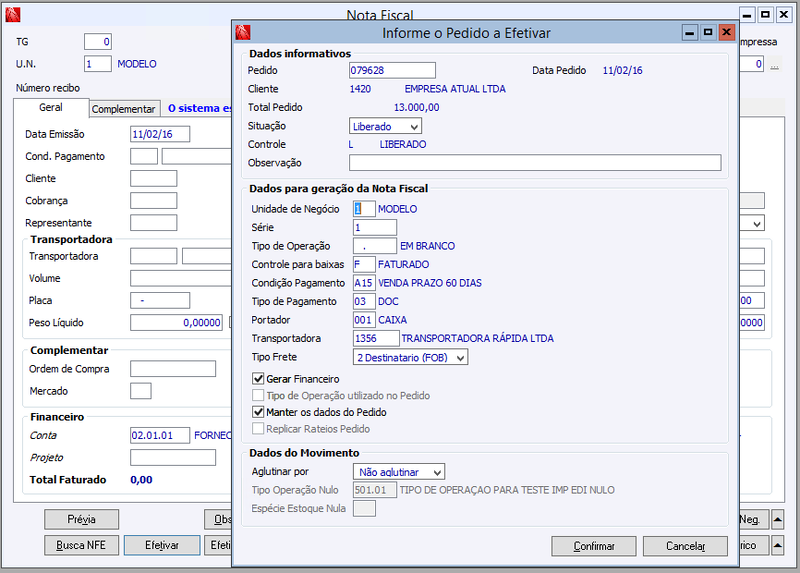
Task: Click the bottom up-arrow button in Nota Fiscal
Action: pos(778,545)
